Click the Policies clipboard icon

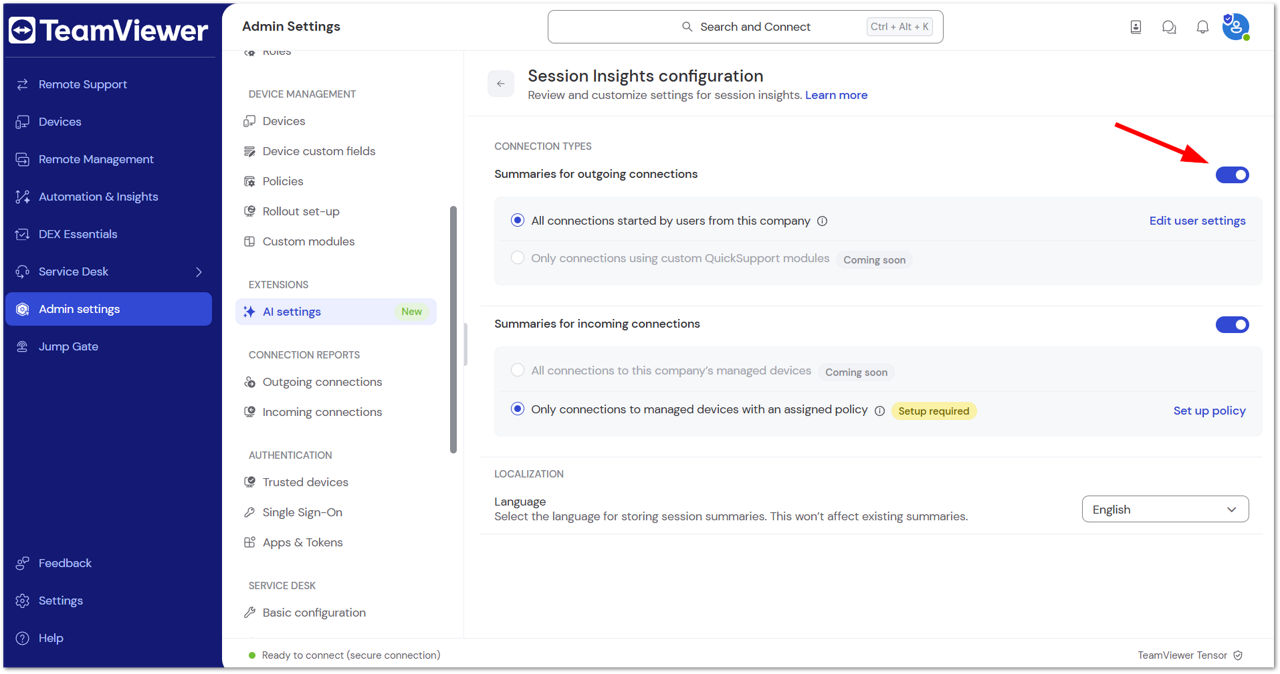click(250, 181)
